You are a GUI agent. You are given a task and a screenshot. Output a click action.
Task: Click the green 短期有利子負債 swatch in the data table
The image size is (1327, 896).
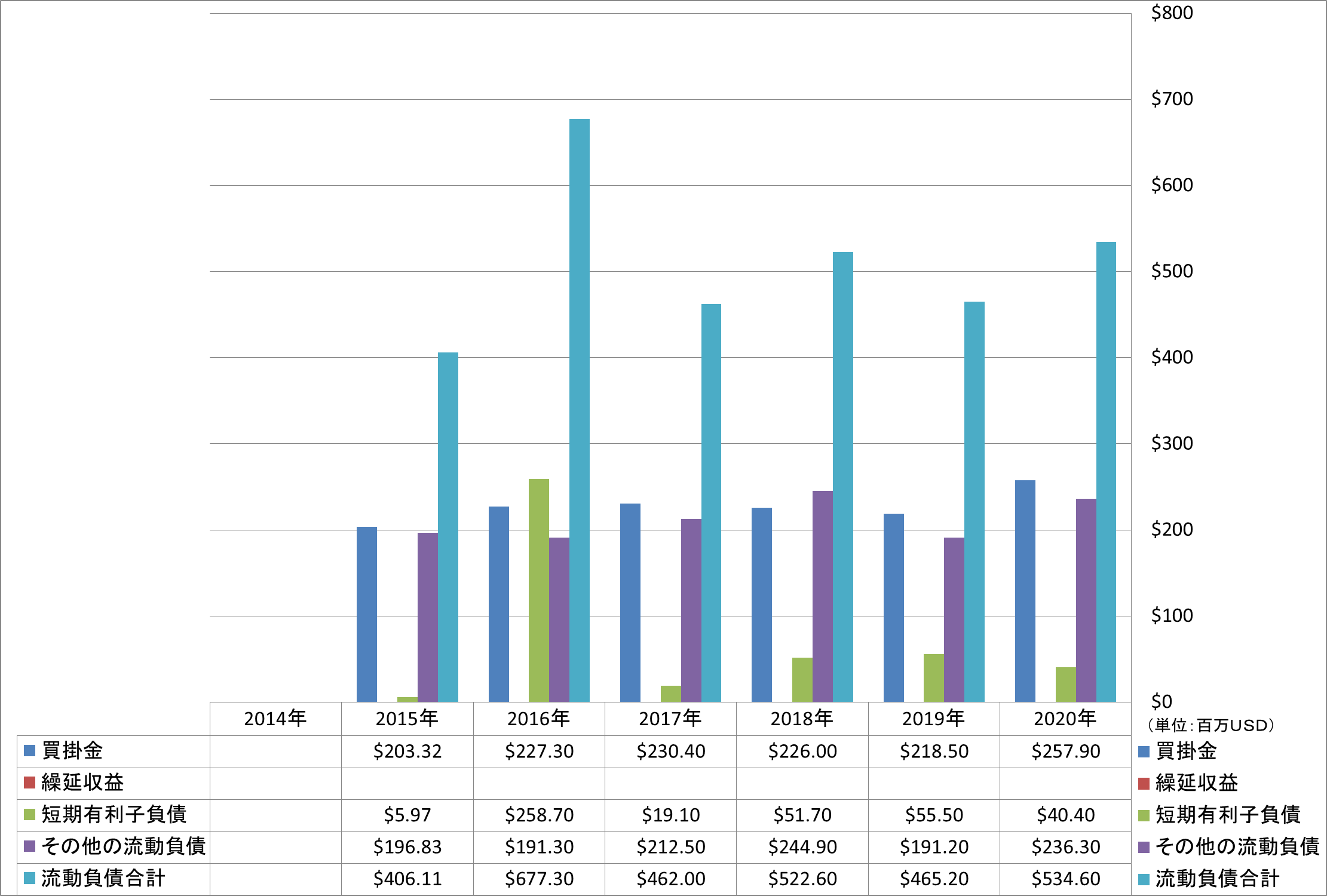(29, 815)
